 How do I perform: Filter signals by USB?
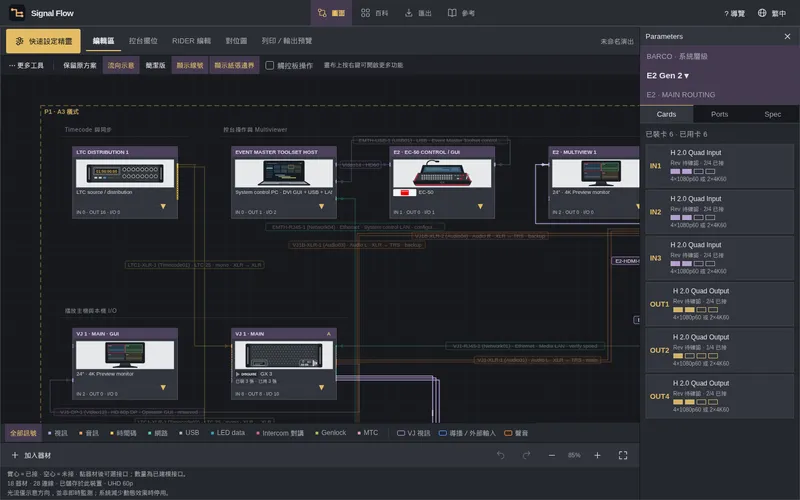click(x=189, y=433)
